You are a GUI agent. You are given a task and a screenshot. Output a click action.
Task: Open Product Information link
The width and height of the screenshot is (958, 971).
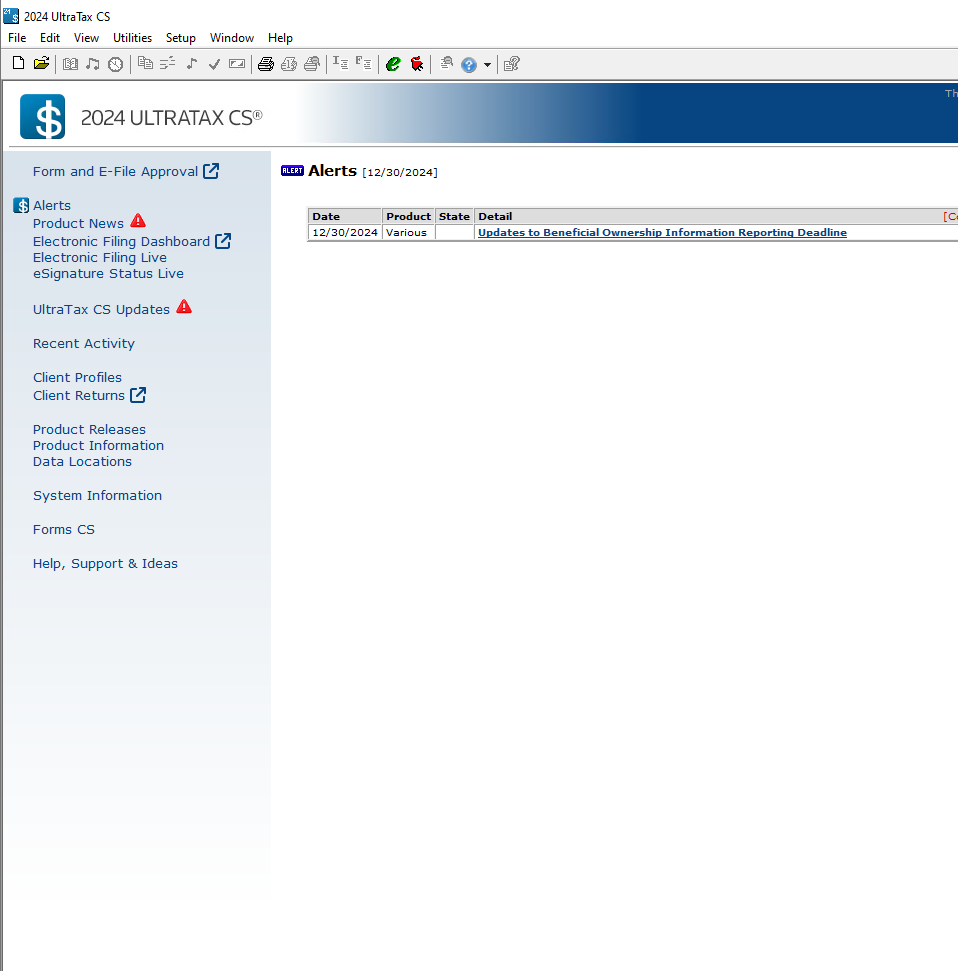[98, 445]
